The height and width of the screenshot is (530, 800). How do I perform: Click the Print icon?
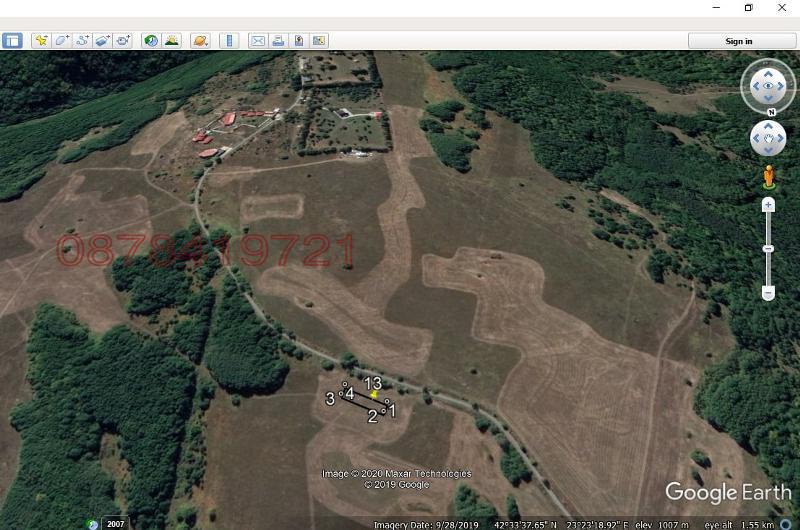click(278, 41)
